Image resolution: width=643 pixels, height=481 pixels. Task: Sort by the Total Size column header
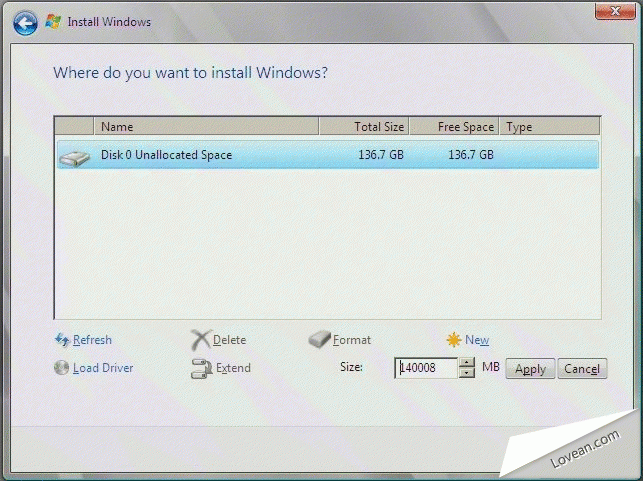click(x=364, y=126)
